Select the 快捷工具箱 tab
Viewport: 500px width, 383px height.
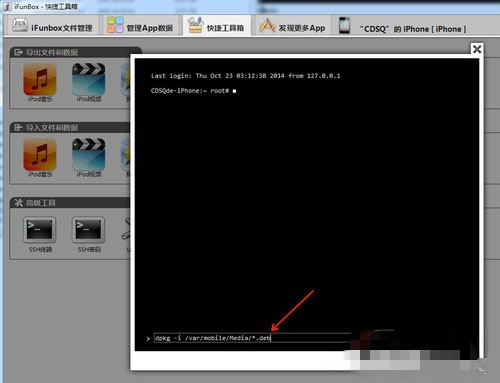(216, 26)
